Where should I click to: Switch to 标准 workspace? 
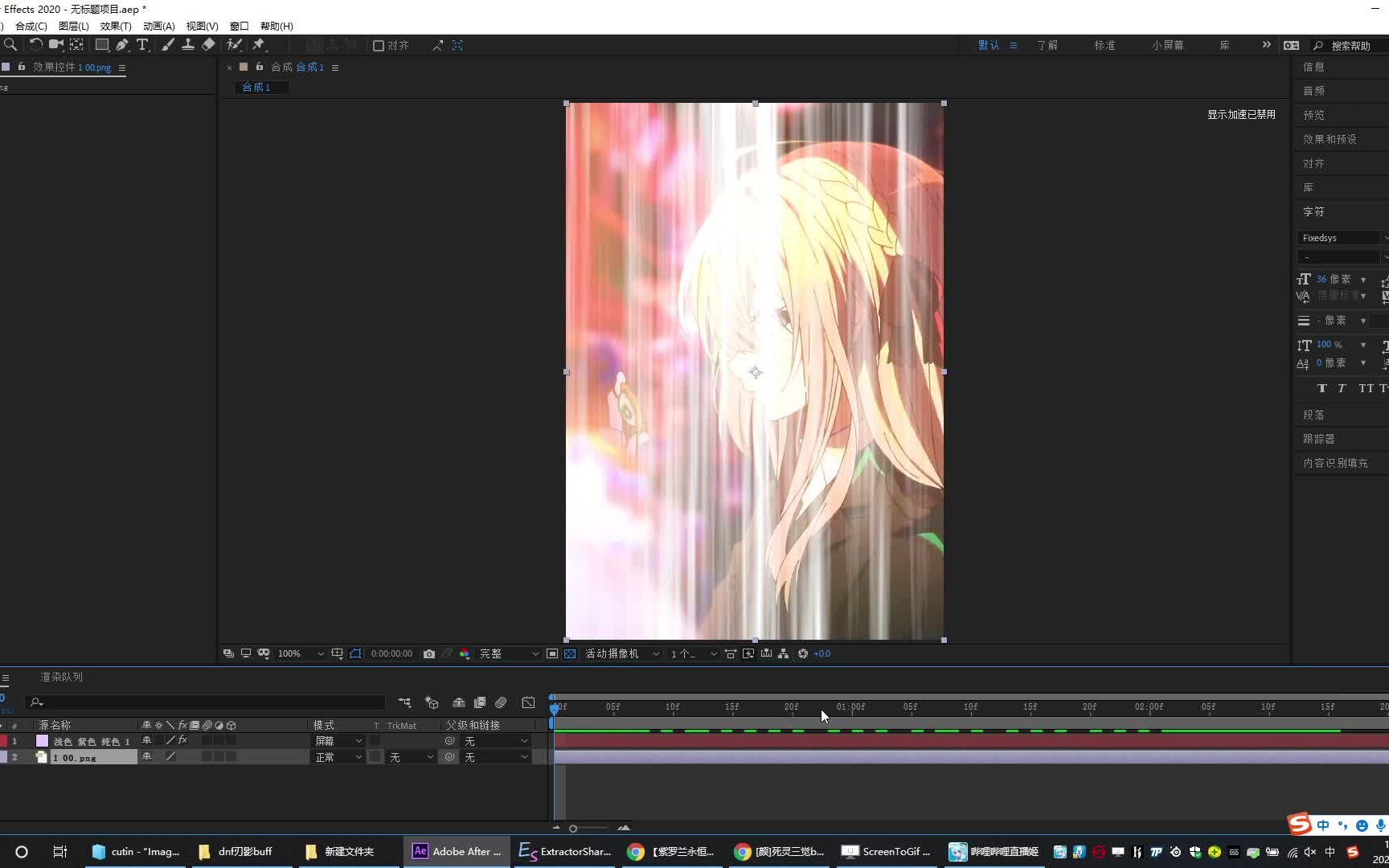click(1104, 46)
